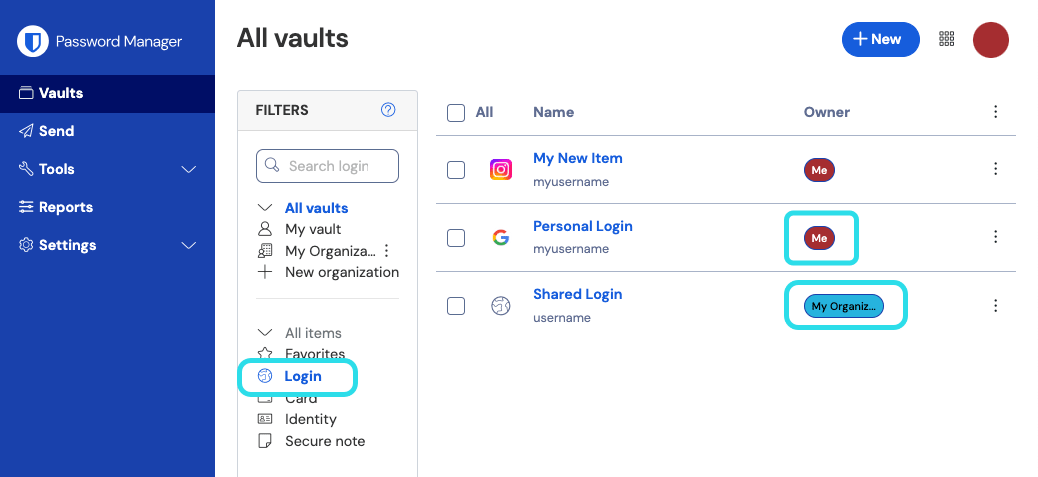Select the Shared Login row checkbox
Screen dimensions: 1038x477
456,306
